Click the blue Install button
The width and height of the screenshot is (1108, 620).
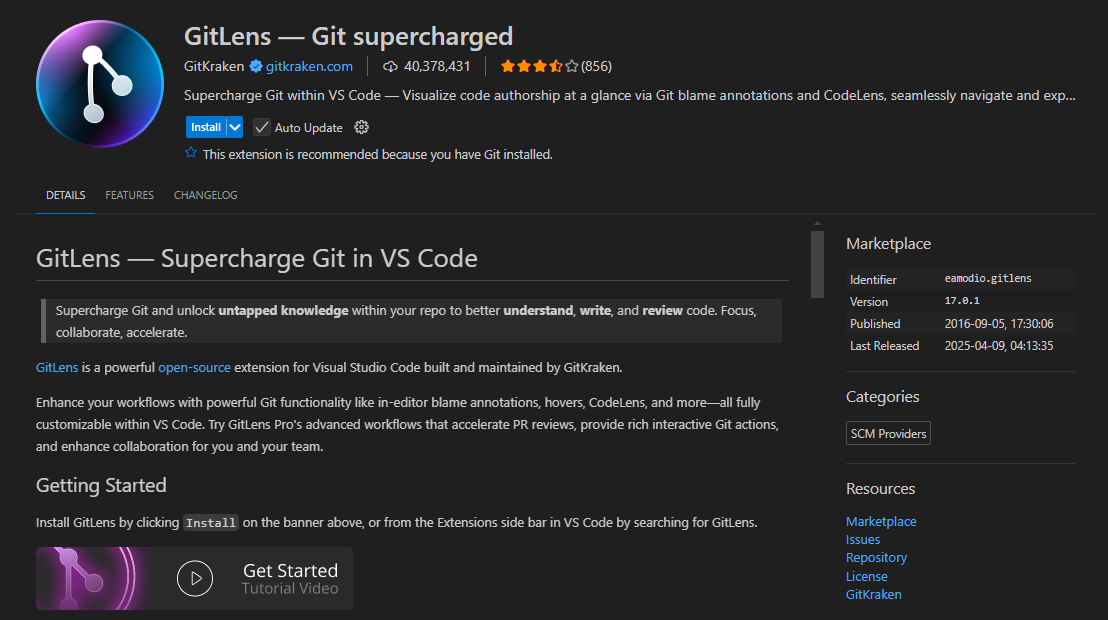coord(205,127)
